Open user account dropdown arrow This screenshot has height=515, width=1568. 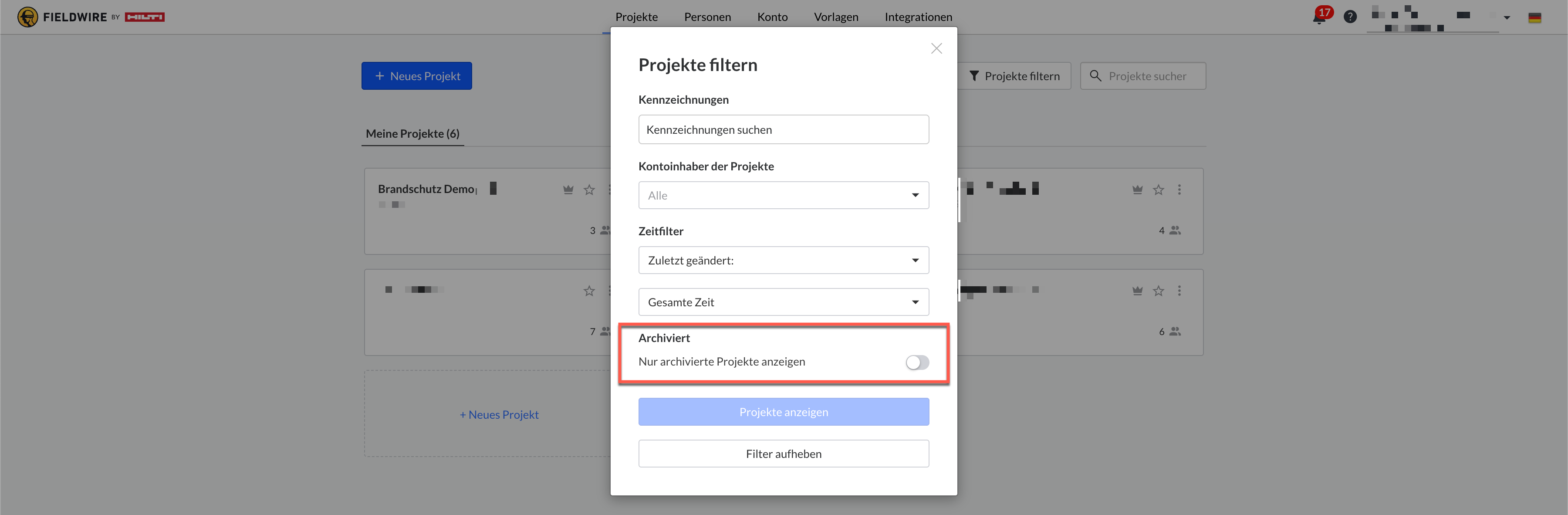[x=1507, y=18]
